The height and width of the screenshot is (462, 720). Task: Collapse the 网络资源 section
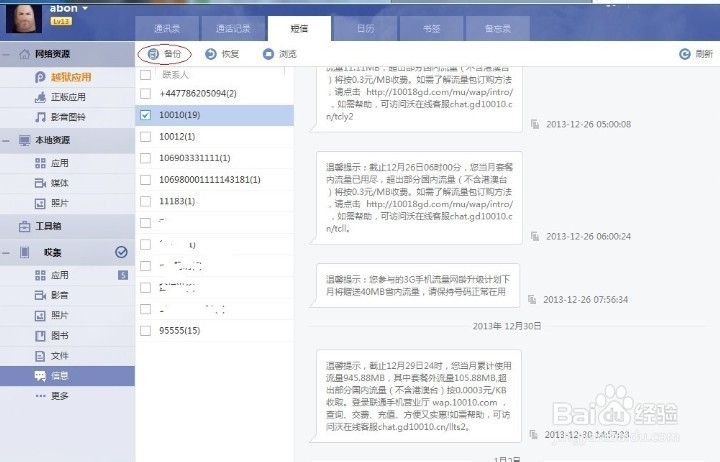tap(6, 55)
